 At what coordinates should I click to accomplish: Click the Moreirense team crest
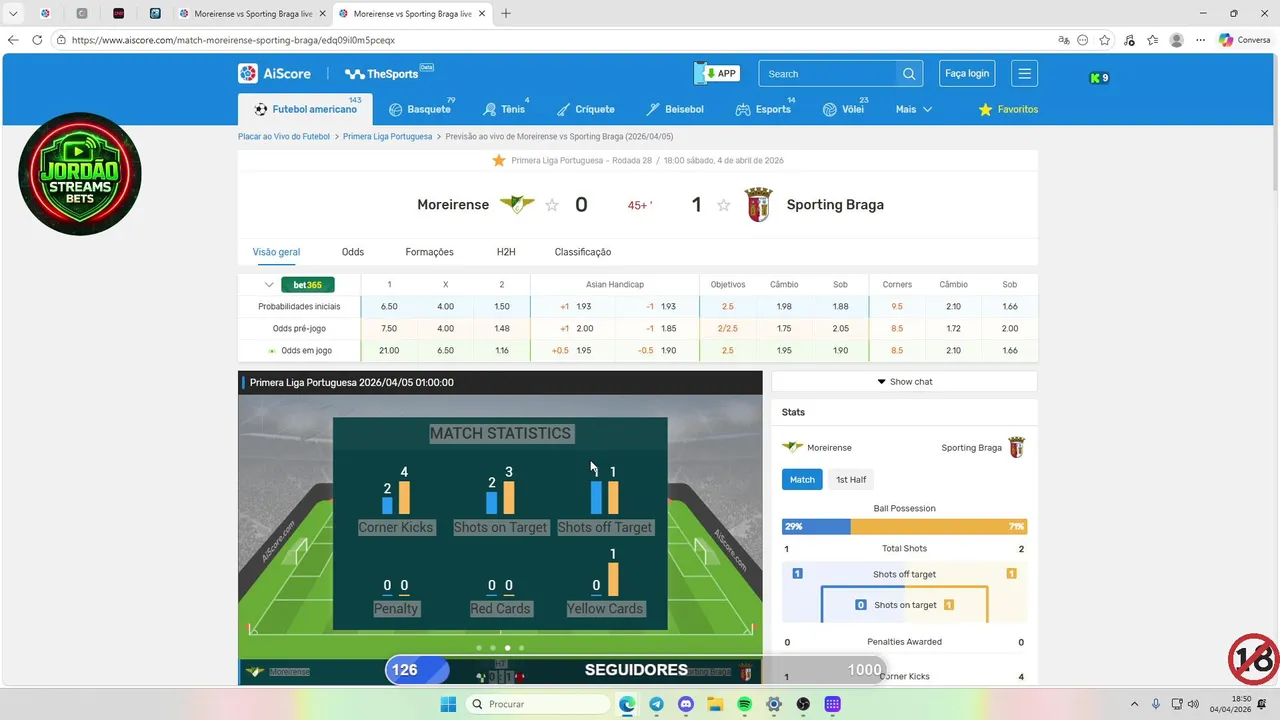517,204
